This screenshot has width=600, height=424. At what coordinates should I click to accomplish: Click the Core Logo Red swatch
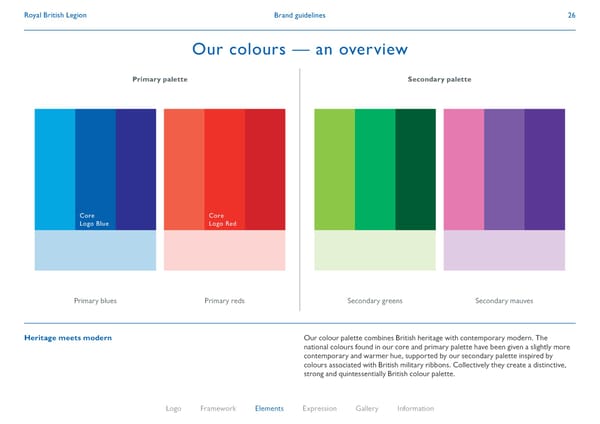coord(224,170)
